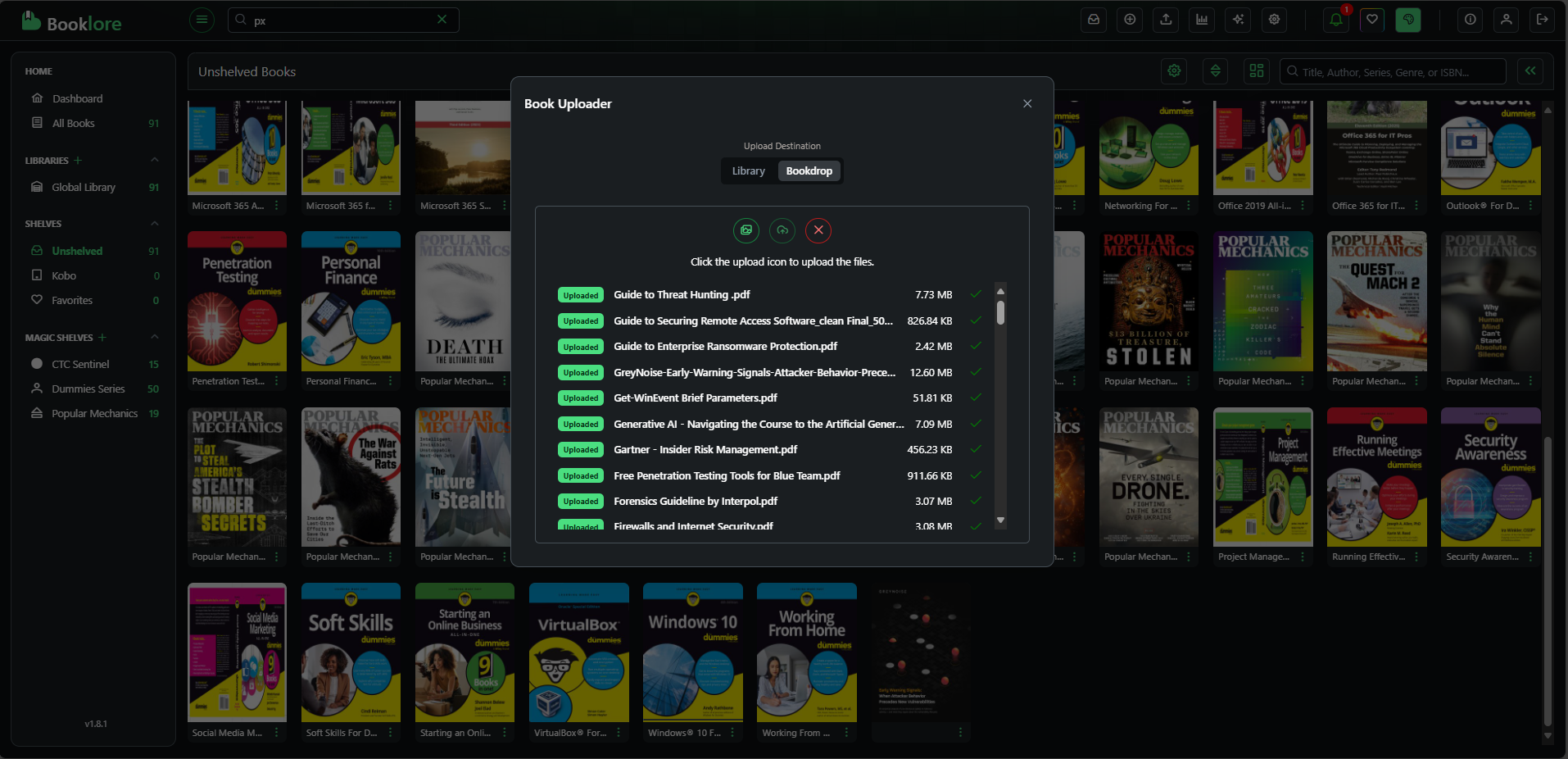Image resolution: width=1568 pixels, height=759 pixels.
Task: Click the cloud upload icon in Book Uploader
Action: pos(782,230)
